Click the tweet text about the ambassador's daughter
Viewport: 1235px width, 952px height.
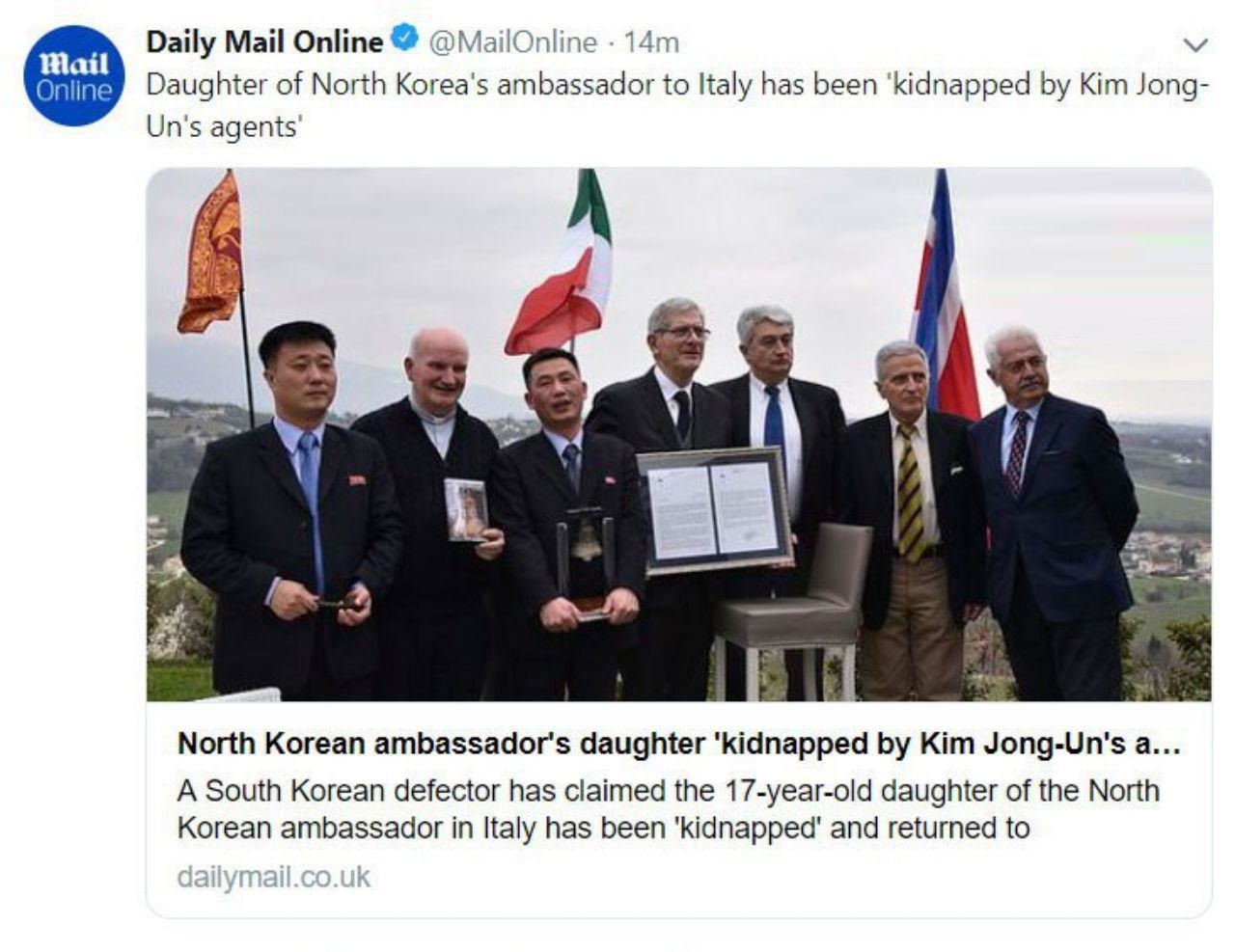[x=676, y=105]
